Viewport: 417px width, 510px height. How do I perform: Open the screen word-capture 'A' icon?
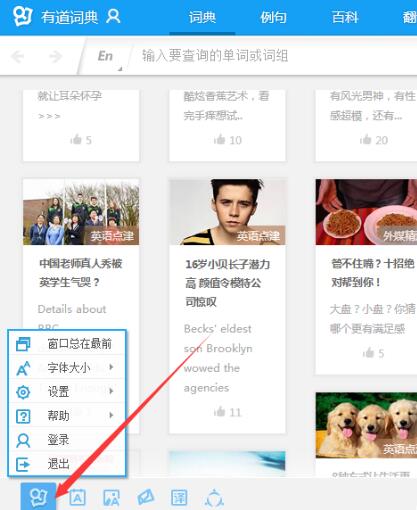point(77,498)
